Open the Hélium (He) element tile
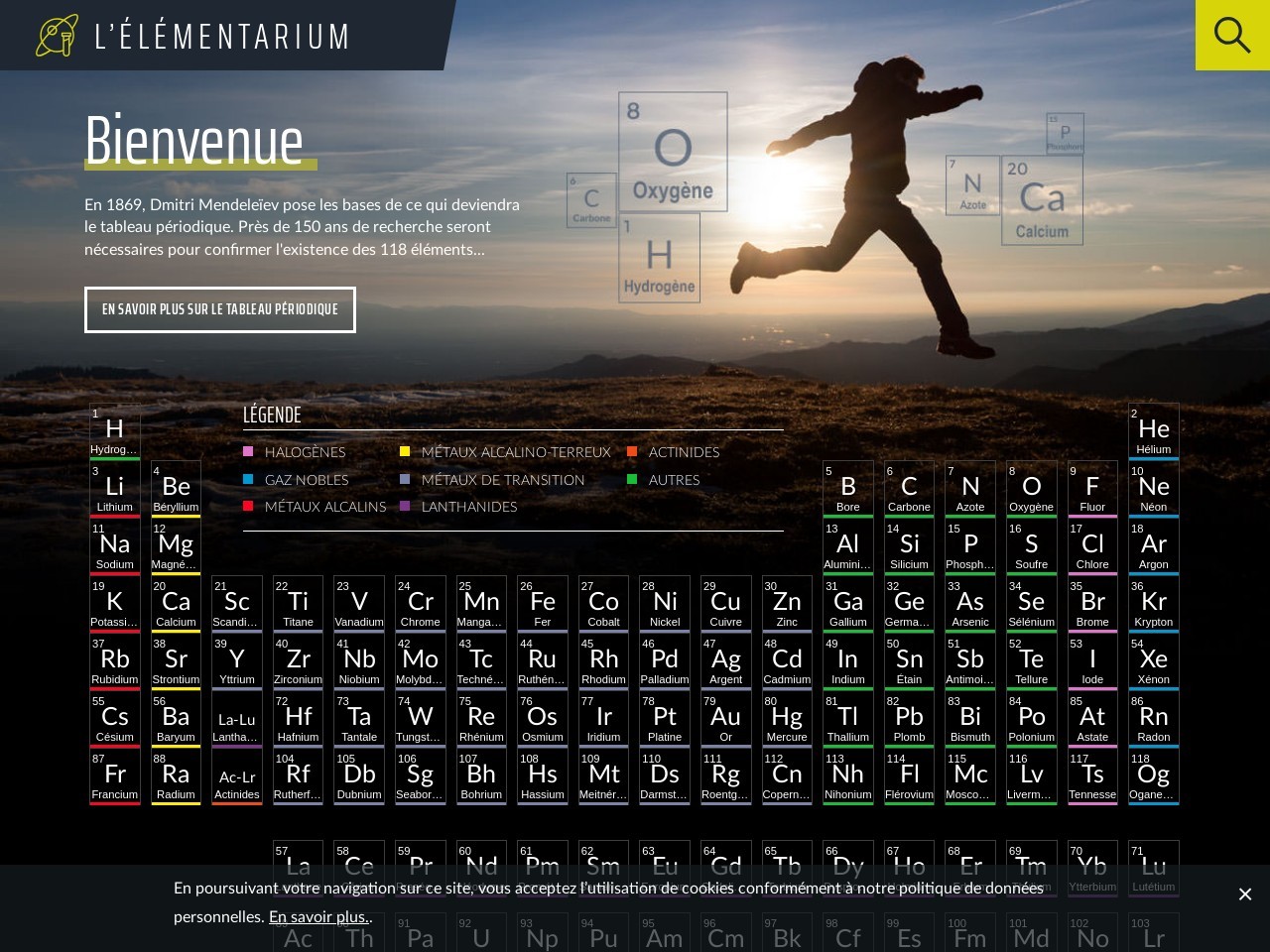Screen dimensions: 1270x952 (1154, 431)
